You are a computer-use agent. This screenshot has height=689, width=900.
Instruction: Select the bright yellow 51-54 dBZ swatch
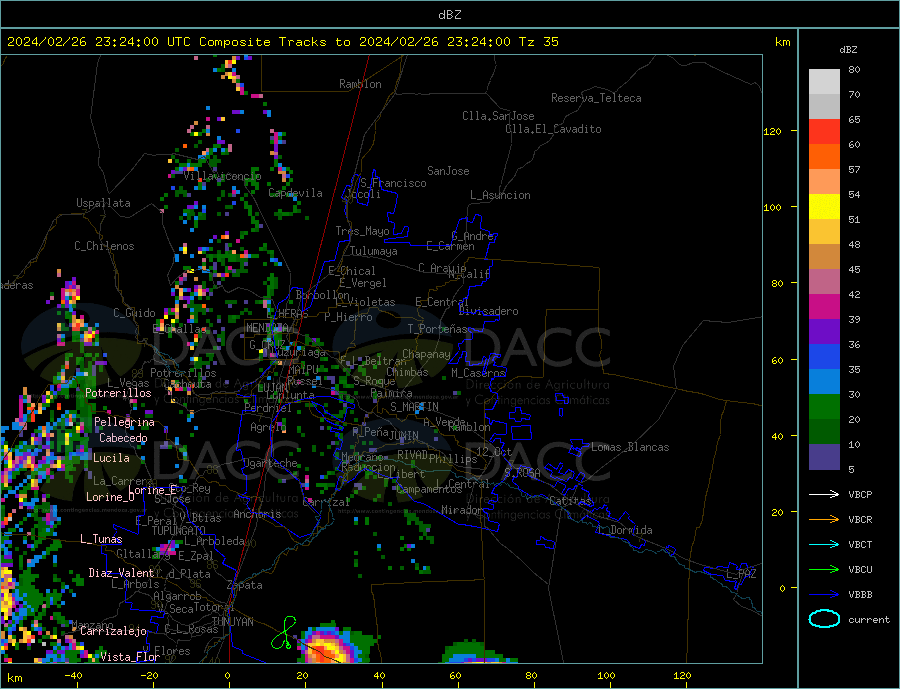824,207
